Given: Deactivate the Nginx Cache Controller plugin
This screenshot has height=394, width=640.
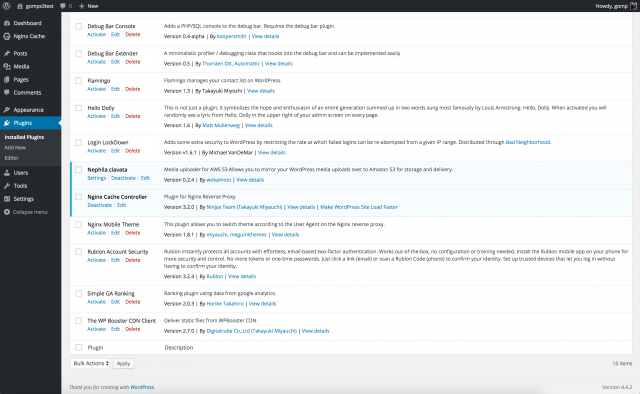Looking at the screenshot, I should pyautogui.click(x=100, y=205).
